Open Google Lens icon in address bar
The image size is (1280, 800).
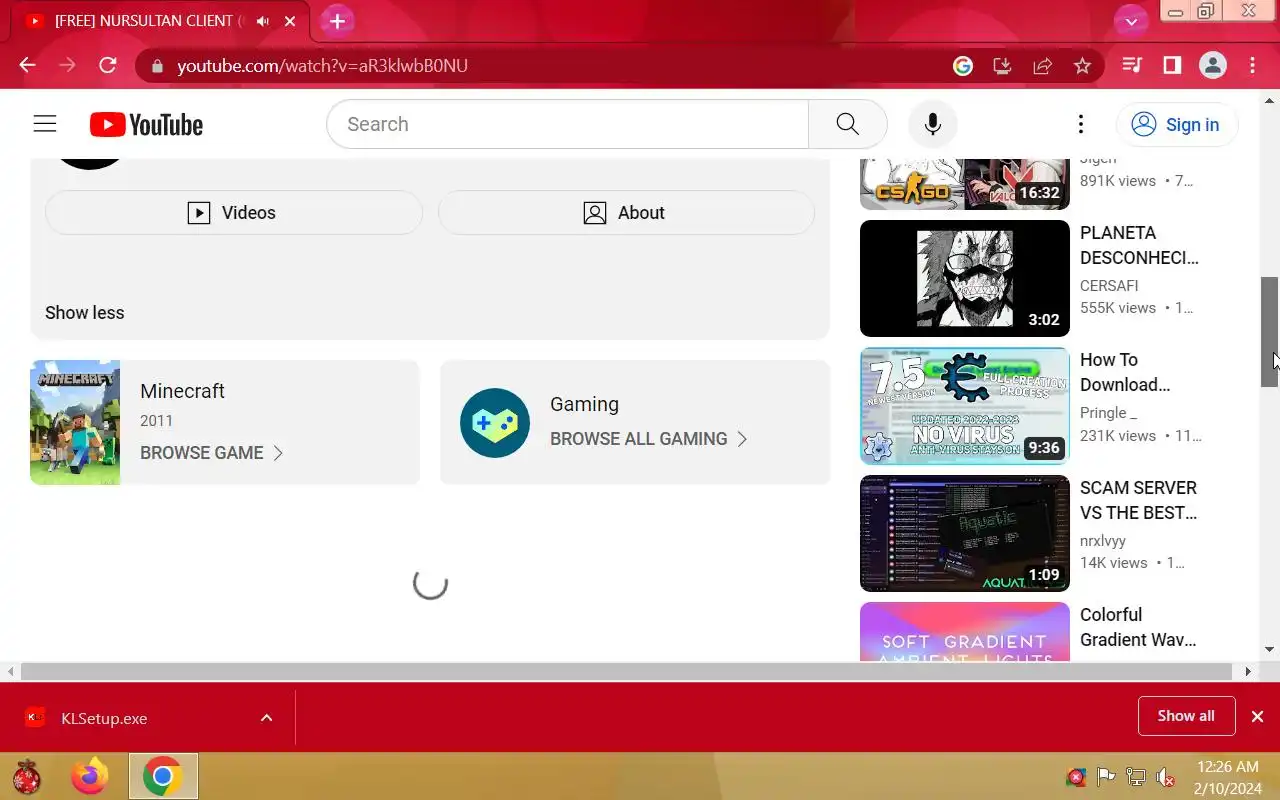[963, 65]
